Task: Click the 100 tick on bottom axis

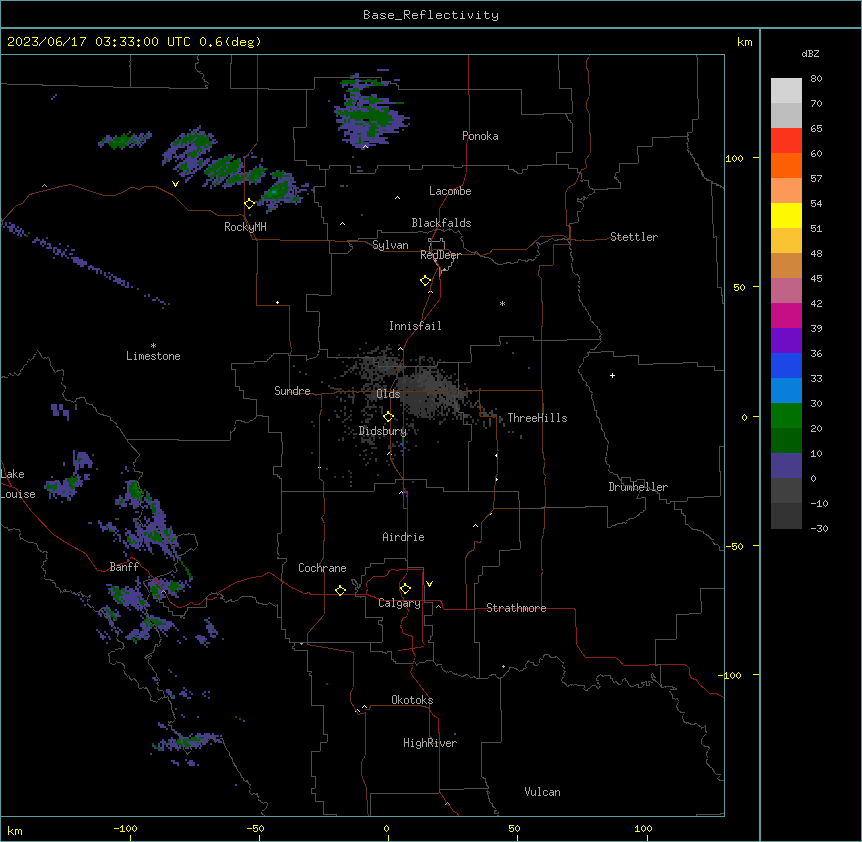Action: 643,828
